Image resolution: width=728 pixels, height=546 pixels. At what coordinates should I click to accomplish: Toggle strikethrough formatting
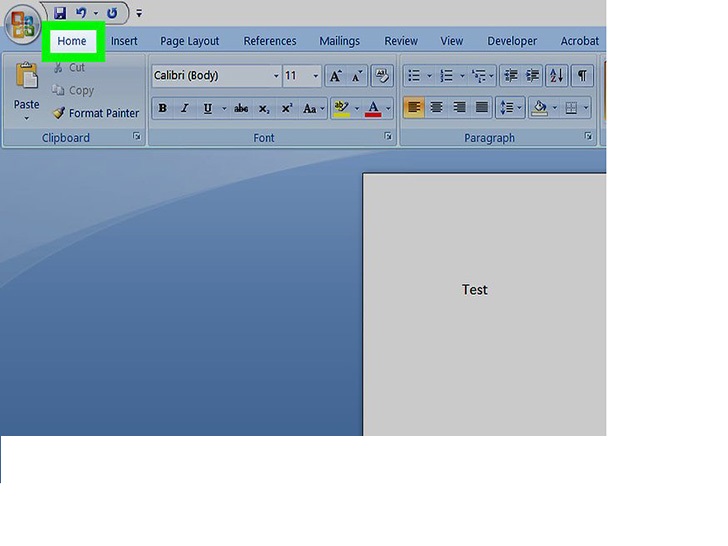pos(241,108)
